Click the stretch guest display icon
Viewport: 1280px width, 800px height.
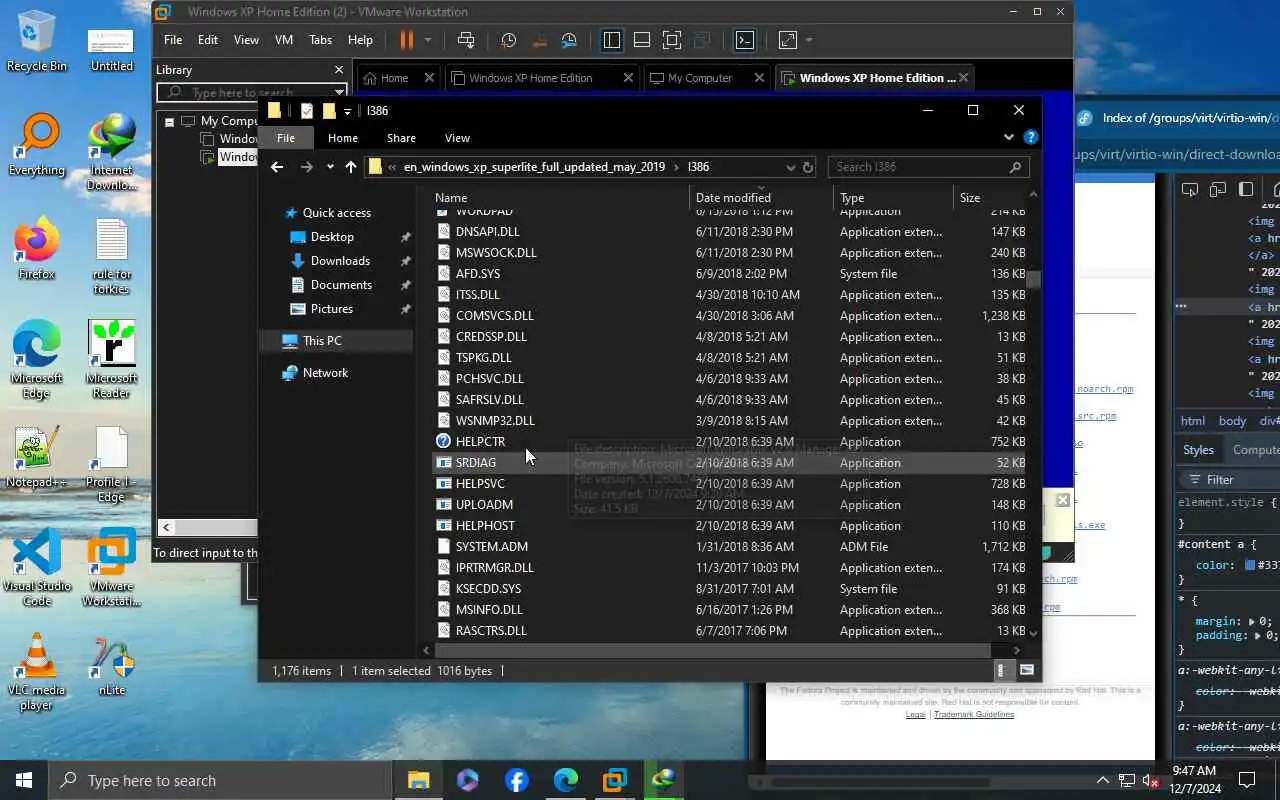pos(788,40)
